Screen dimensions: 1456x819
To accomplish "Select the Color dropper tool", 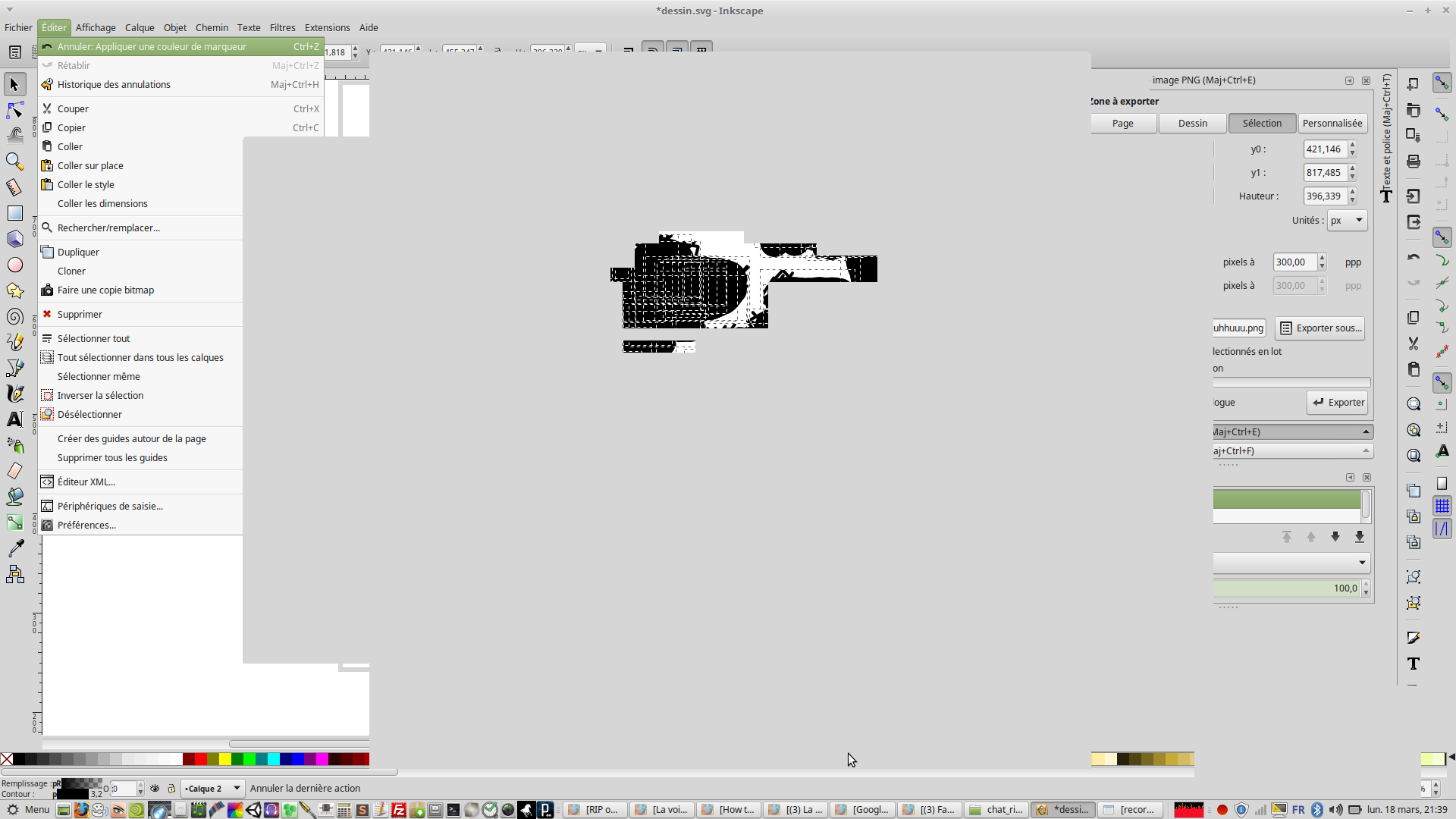I will (x=14, y=548).
